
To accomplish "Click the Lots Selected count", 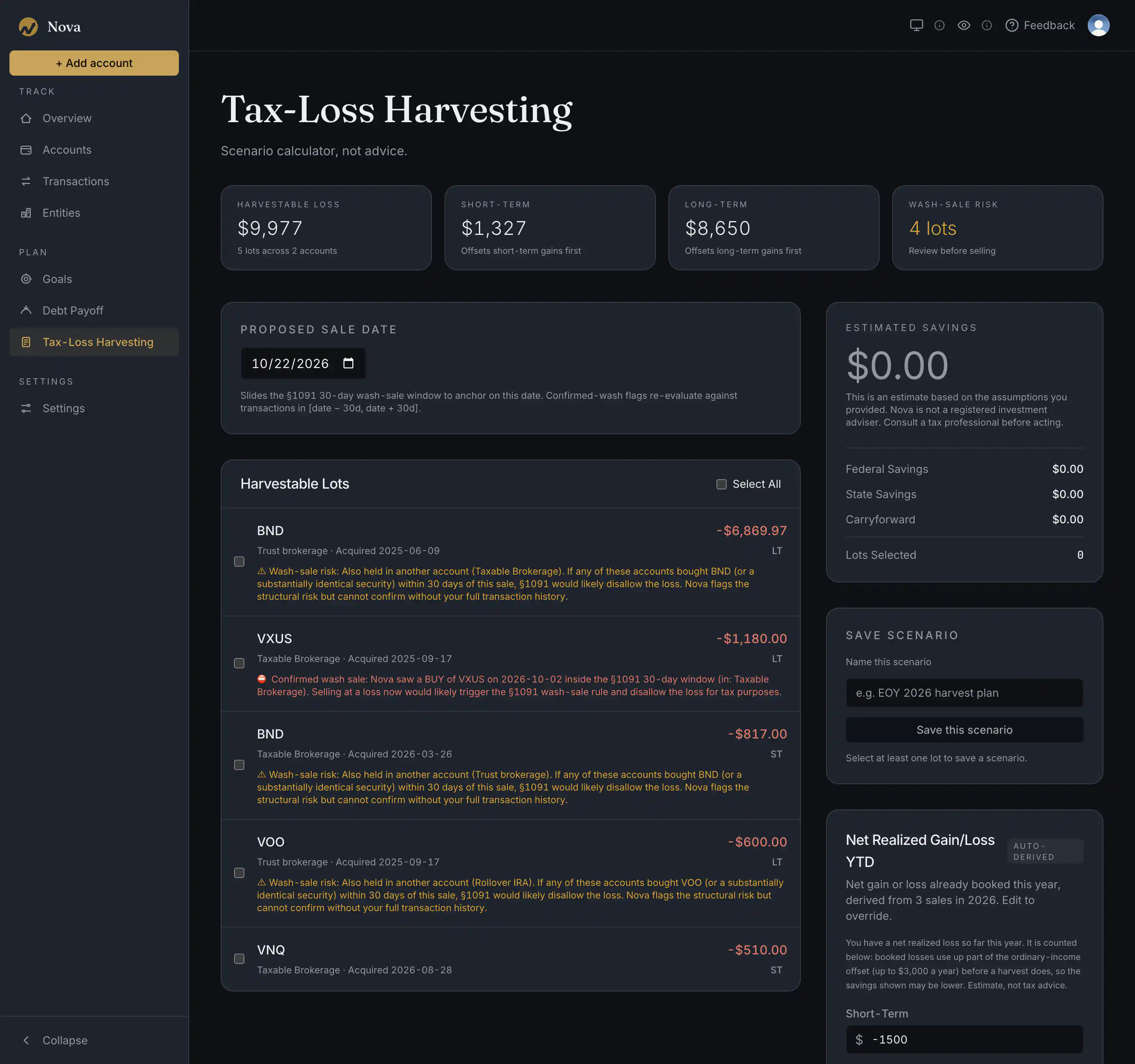I will click(1079, 554).
